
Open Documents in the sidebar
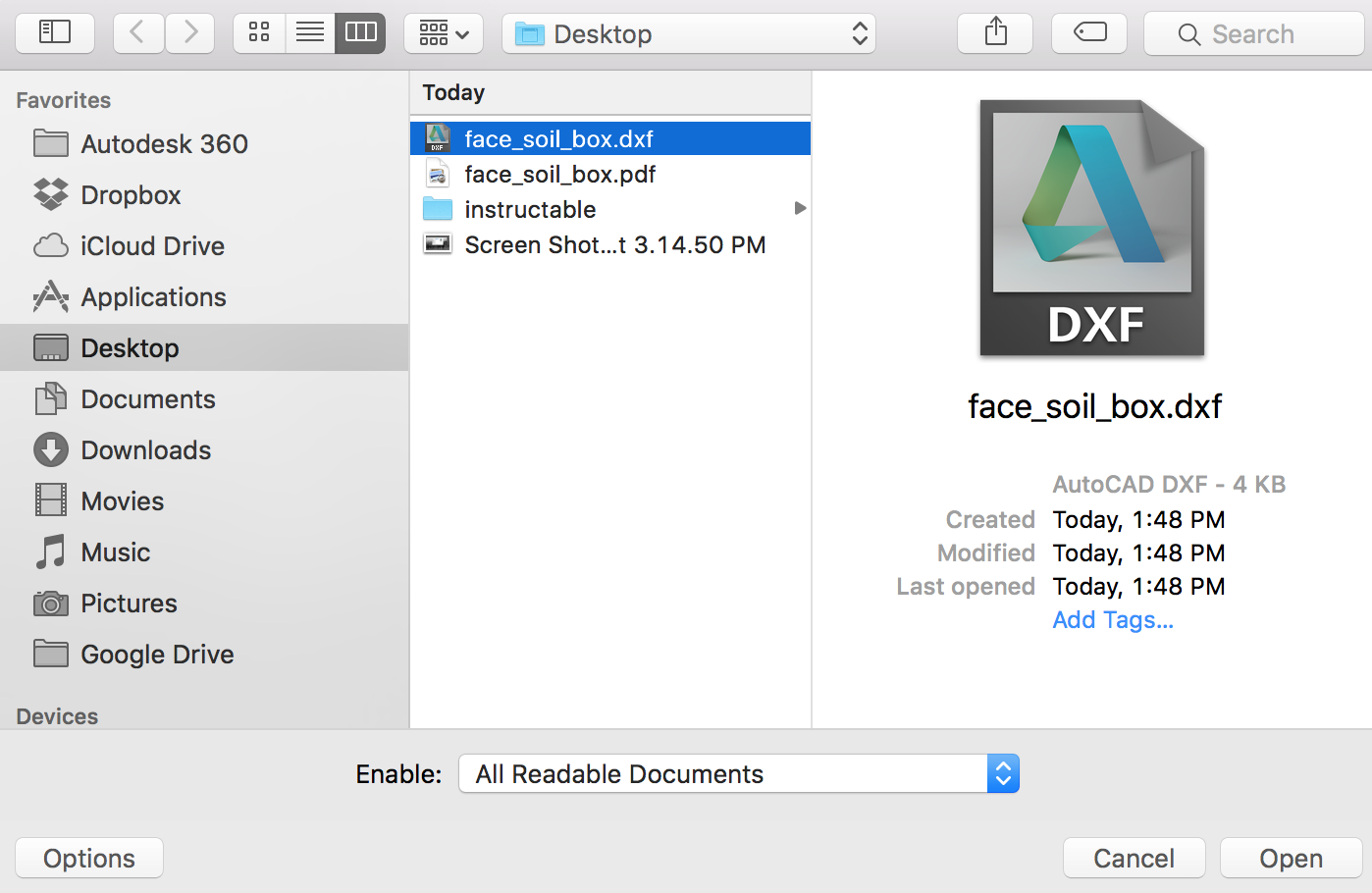coord(204,399)
